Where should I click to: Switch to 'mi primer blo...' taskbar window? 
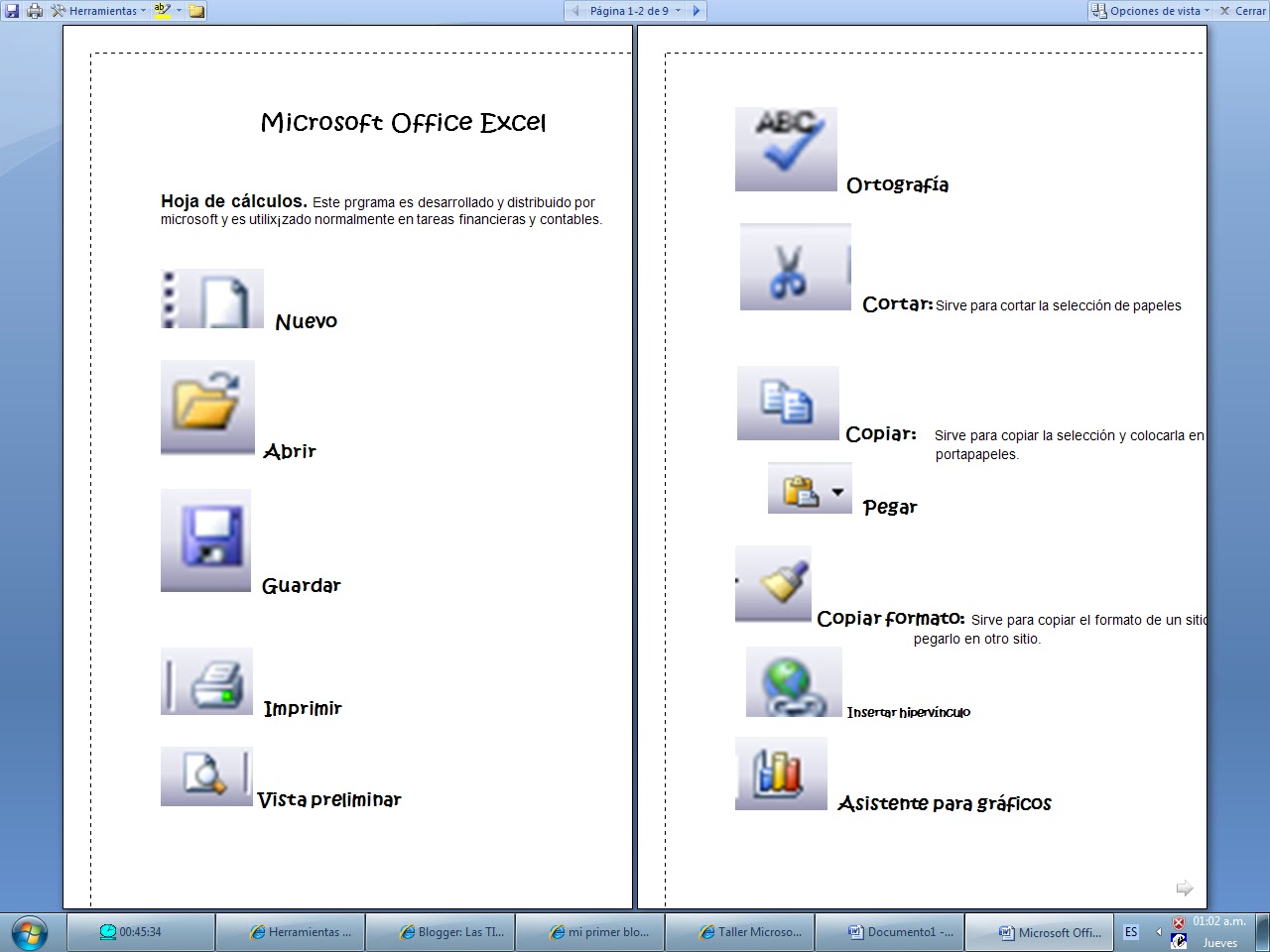[589, 932]
